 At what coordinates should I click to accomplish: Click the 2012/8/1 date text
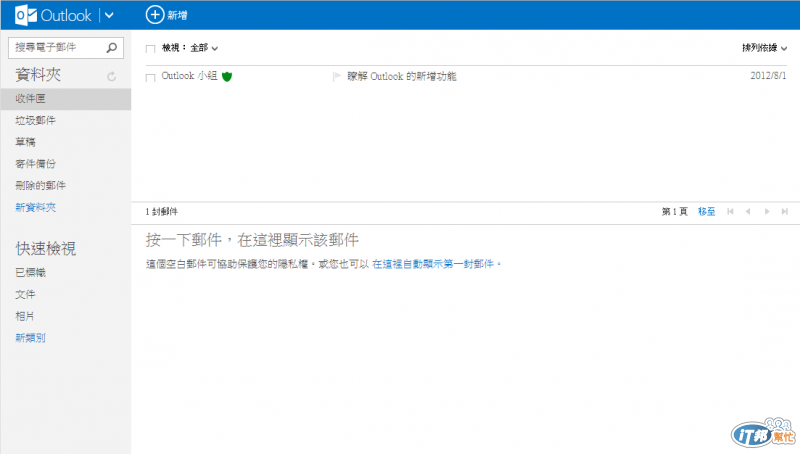tap(768, 76)
